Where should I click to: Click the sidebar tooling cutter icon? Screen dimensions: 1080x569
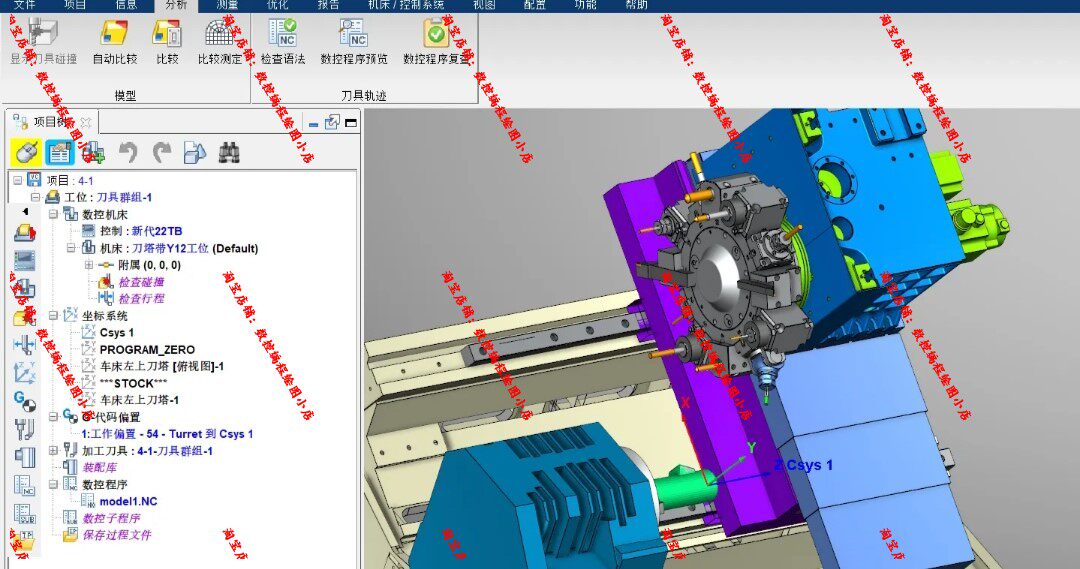tap(25, 428)
